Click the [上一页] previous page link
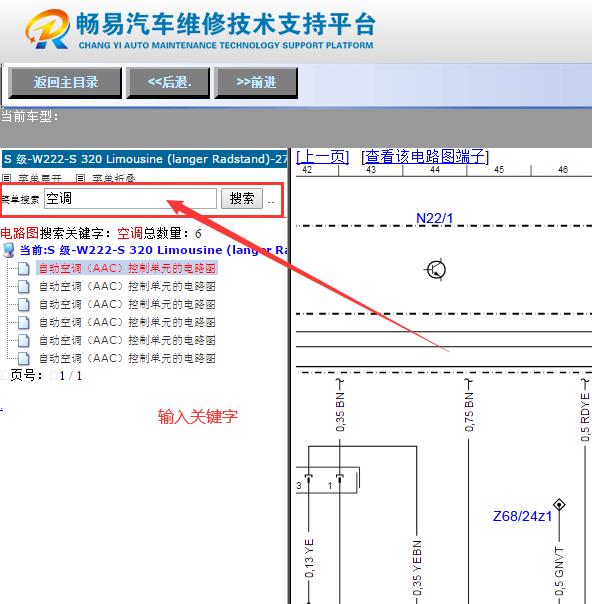 pyautogui.click(x=322, y=157)
